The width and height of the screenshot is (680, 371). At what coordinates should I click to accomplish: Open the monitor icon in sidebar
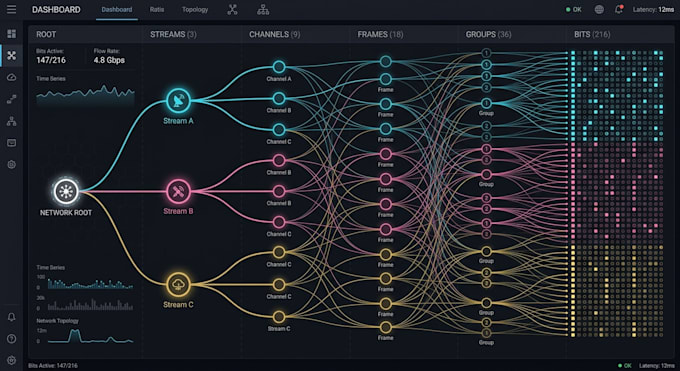[12, 143]
